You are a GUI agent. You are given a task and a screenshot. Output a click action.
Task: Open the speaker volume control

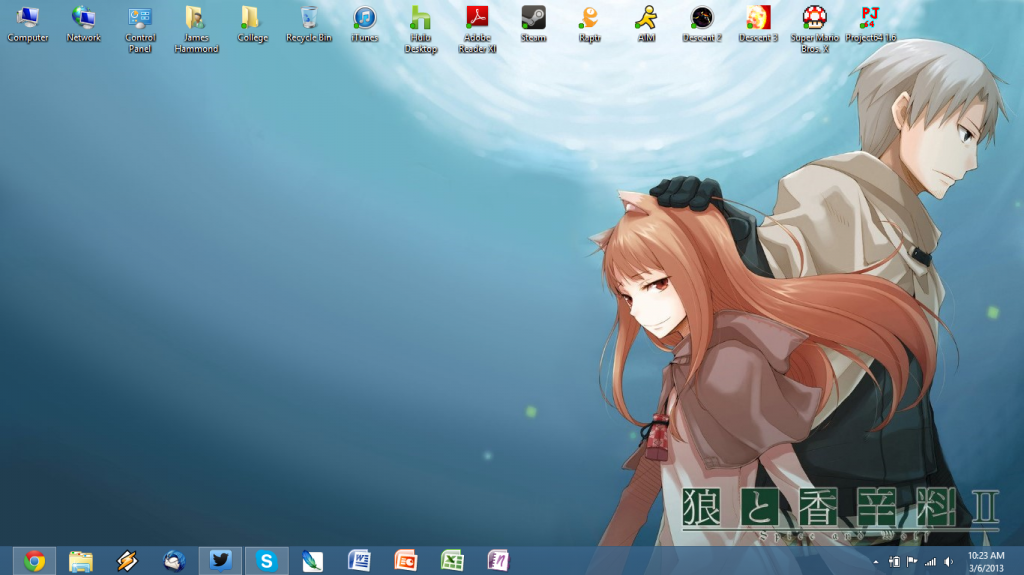coord(948,562)
